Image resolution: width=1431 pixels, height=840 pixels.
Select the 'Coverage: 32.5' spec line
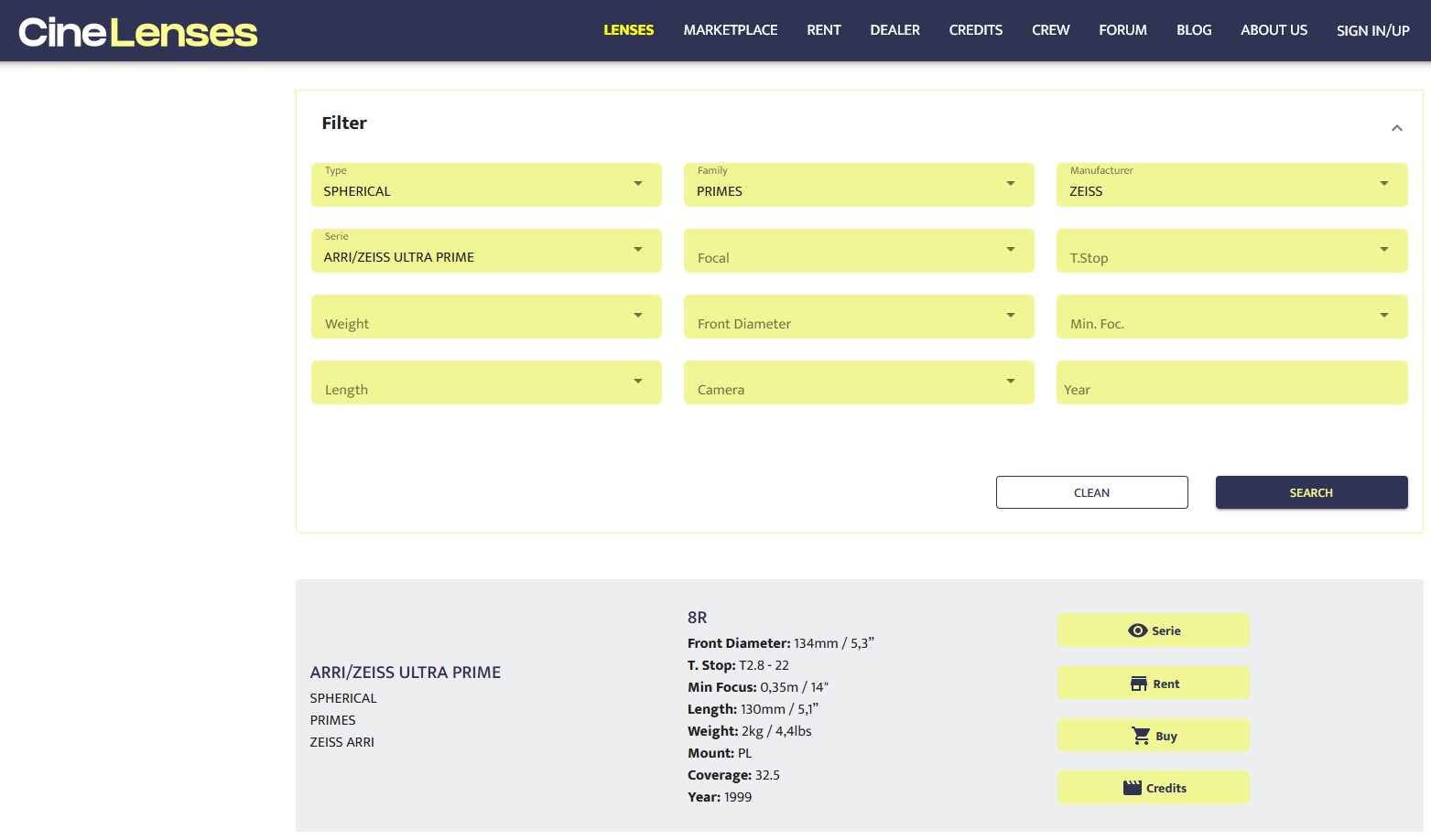point(734,775)
